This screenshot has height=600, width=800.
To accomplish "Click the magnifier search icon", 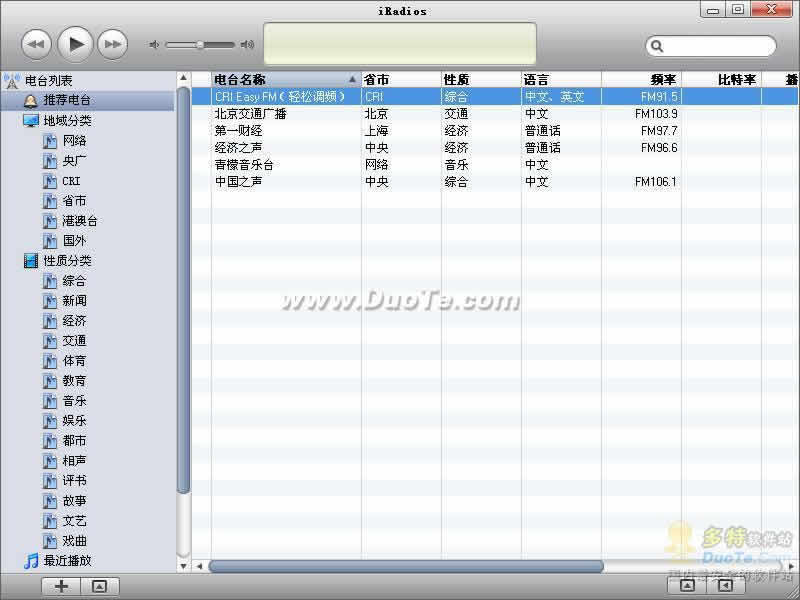I will [657, 46].
